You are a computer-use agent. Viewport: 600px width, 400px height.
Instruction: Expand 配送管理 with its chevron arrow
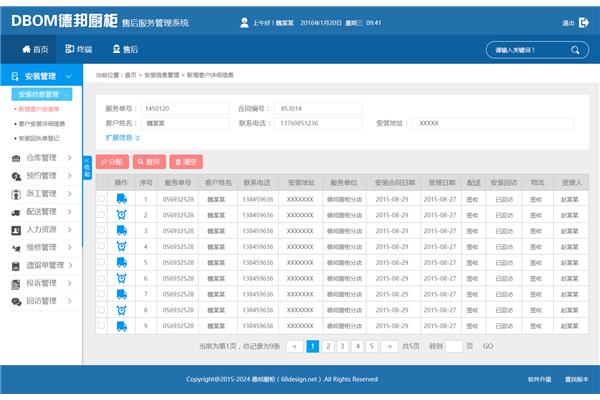[x=70, y=211]
